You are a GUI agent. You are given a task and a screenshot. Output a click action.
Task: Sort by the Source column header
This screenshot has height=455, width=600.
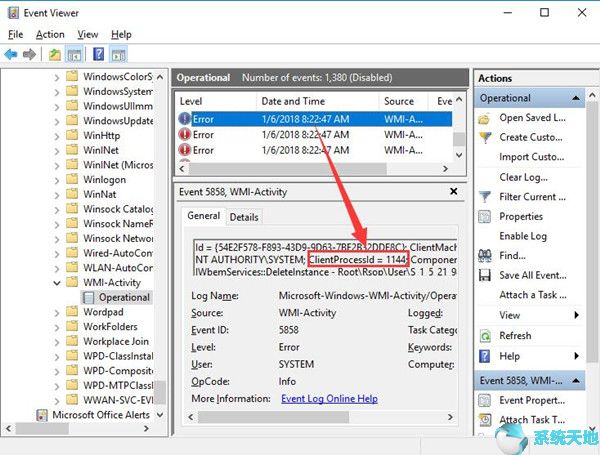(x=399, y=101)
